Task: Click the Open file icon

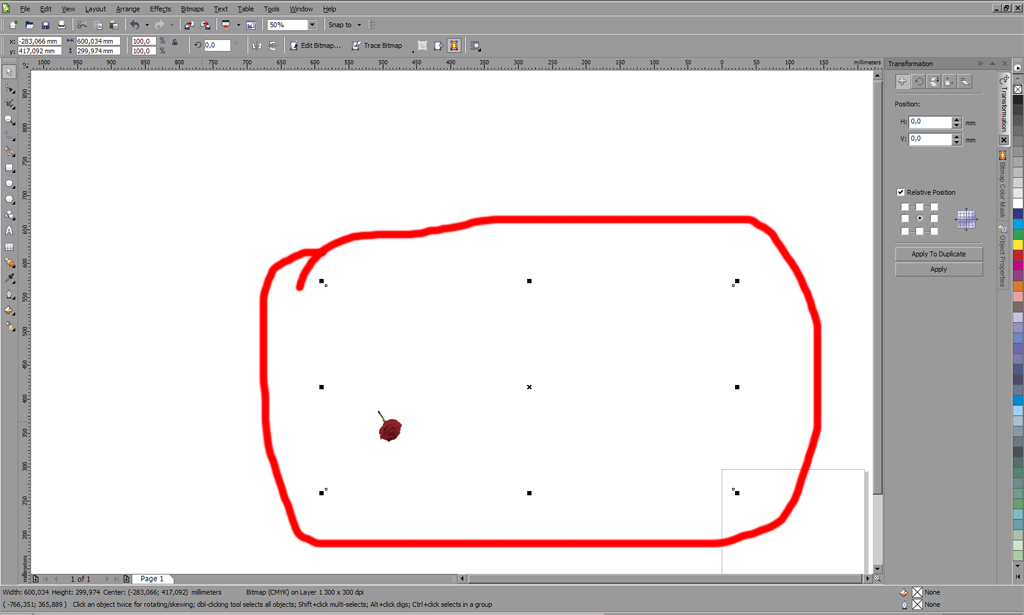Action: coord(29,25)
